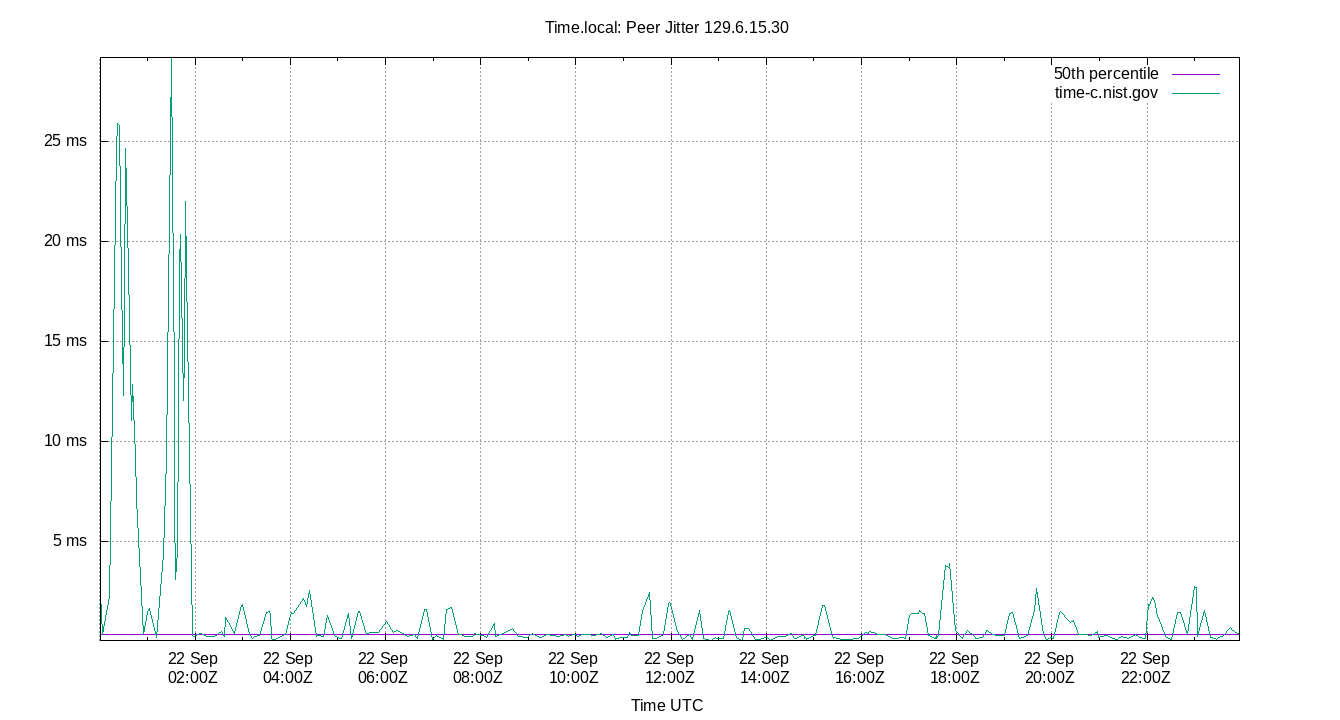Click the '22 Sep 20:00Z' x-axis label
The width and height of the screenshot is (1340, 720).
tap(1049, 668)
